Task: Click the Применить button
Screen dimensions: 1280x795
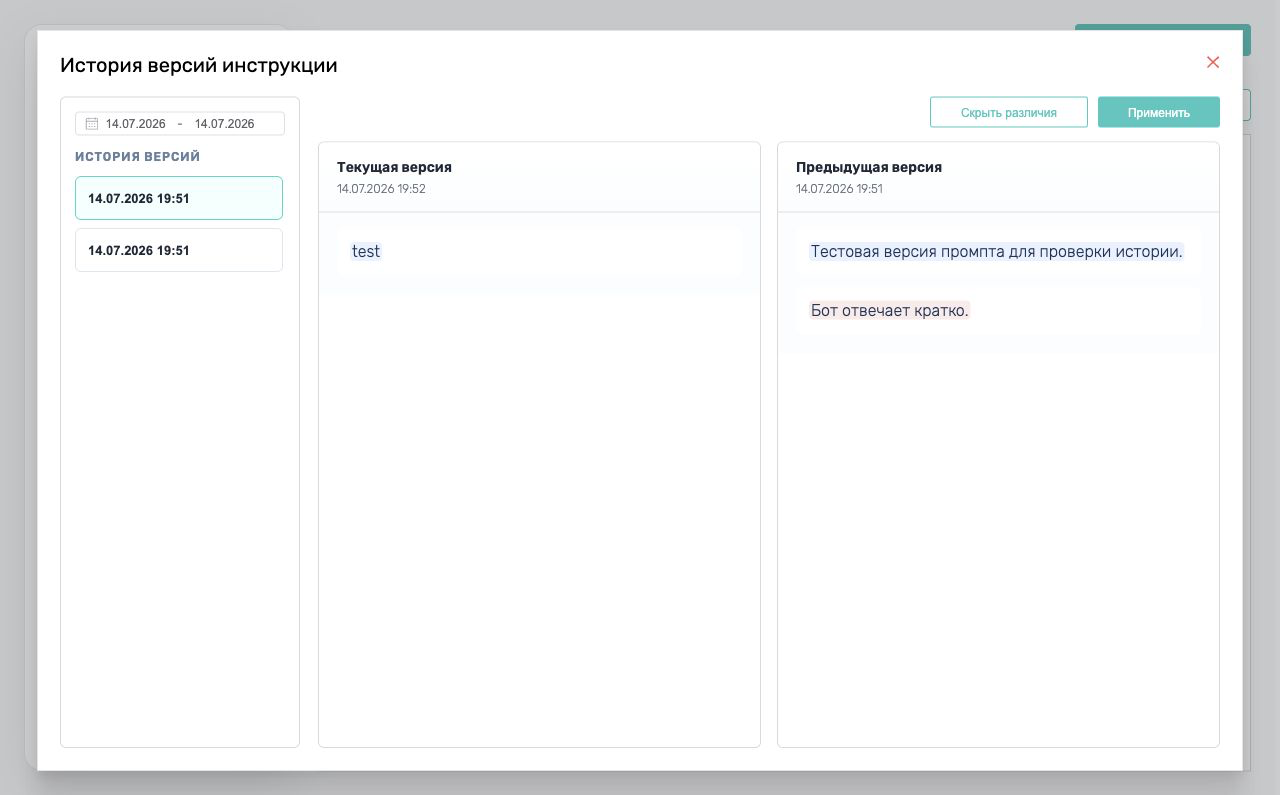Action: point(1159,112)
